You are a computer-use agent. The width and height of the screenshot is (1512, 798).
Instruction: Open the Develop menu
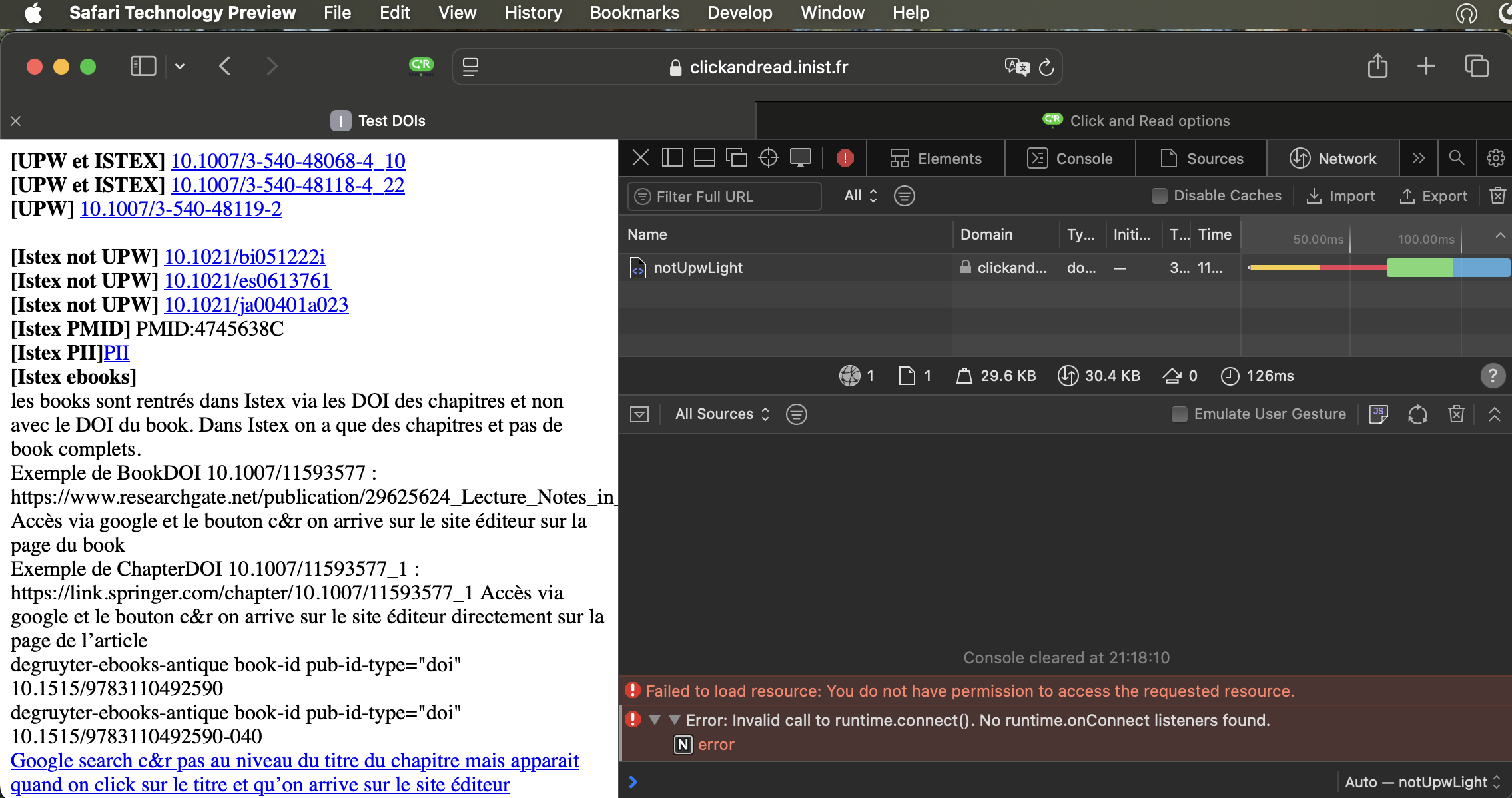tap(739, 13)
